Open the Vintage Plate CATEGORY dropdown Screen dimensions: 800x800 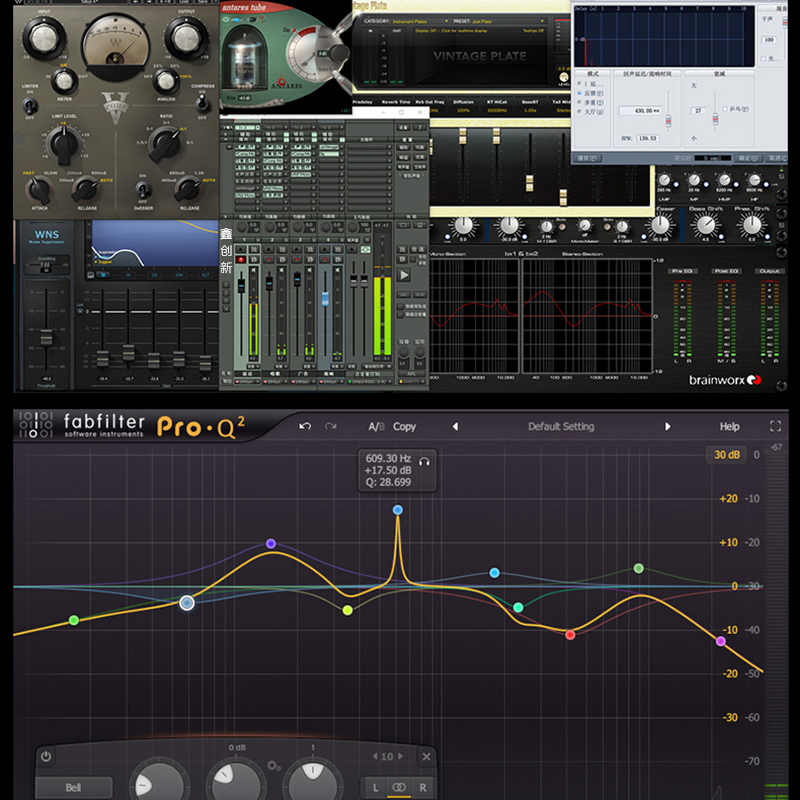(420, 21)
